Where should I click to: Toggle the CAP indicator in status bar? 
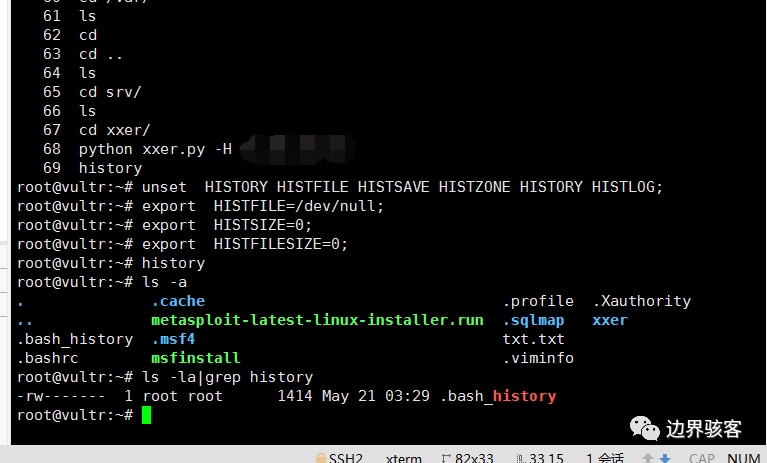coord(701,458)
